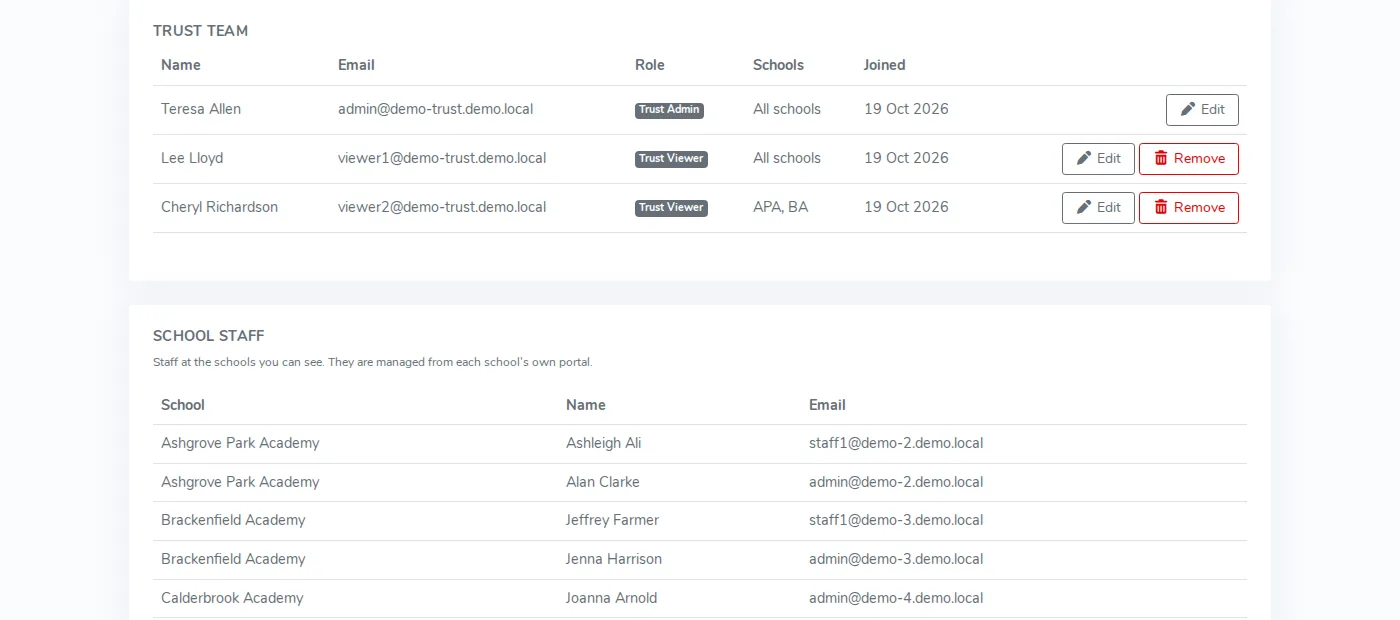This screenshot has width=1400, height=620.
Task: Select staff member Joanna Arnold
Action: pos(611,598)
